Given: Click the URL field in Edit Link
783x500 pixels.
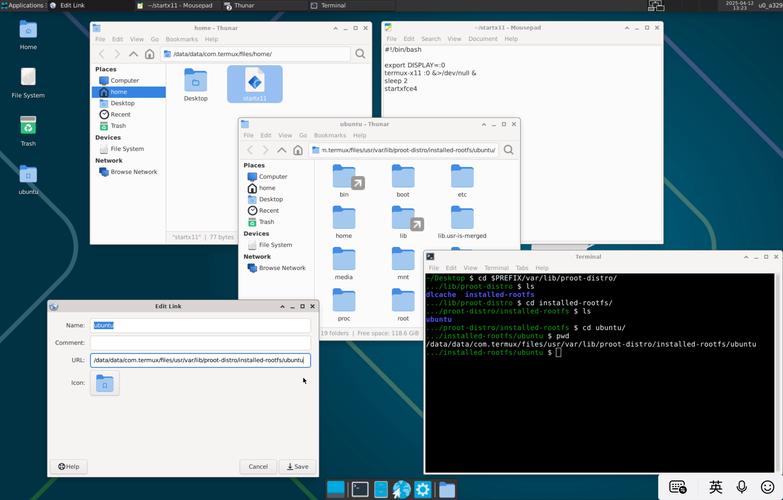Looking at the screenshot, I should pos(200,360).
